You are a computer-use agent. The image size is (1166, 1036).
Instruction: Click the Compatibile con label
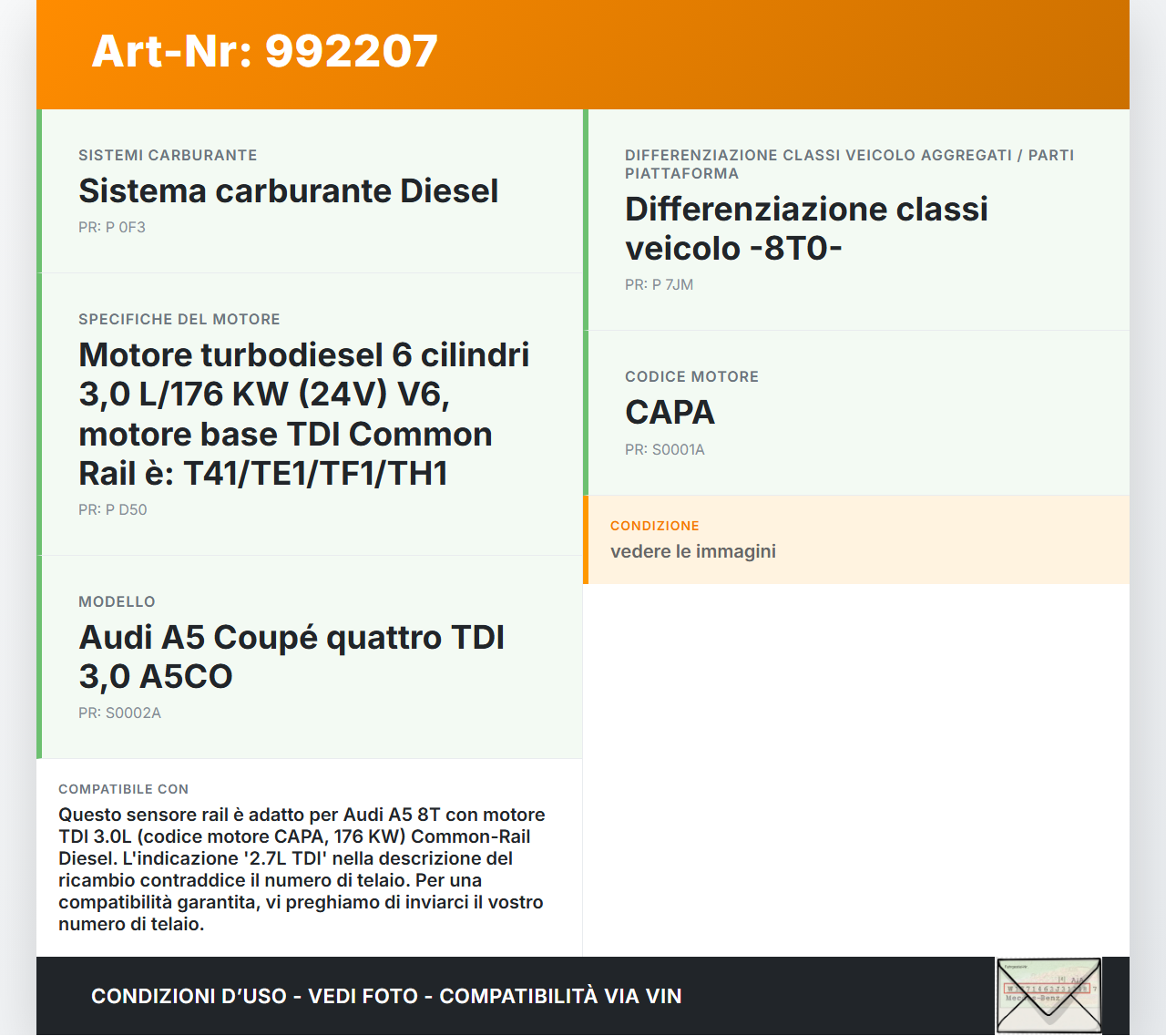124,790
